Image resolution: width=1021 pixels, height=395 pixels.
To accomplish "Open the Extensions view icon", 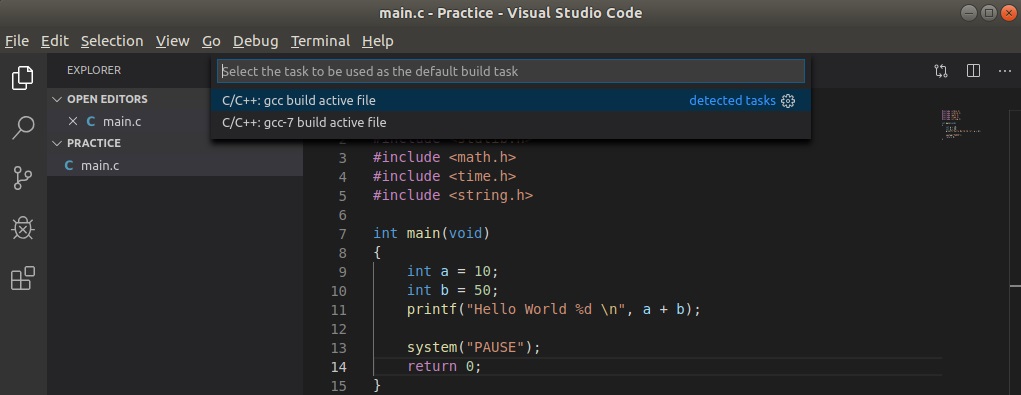I will click(23, 278).
